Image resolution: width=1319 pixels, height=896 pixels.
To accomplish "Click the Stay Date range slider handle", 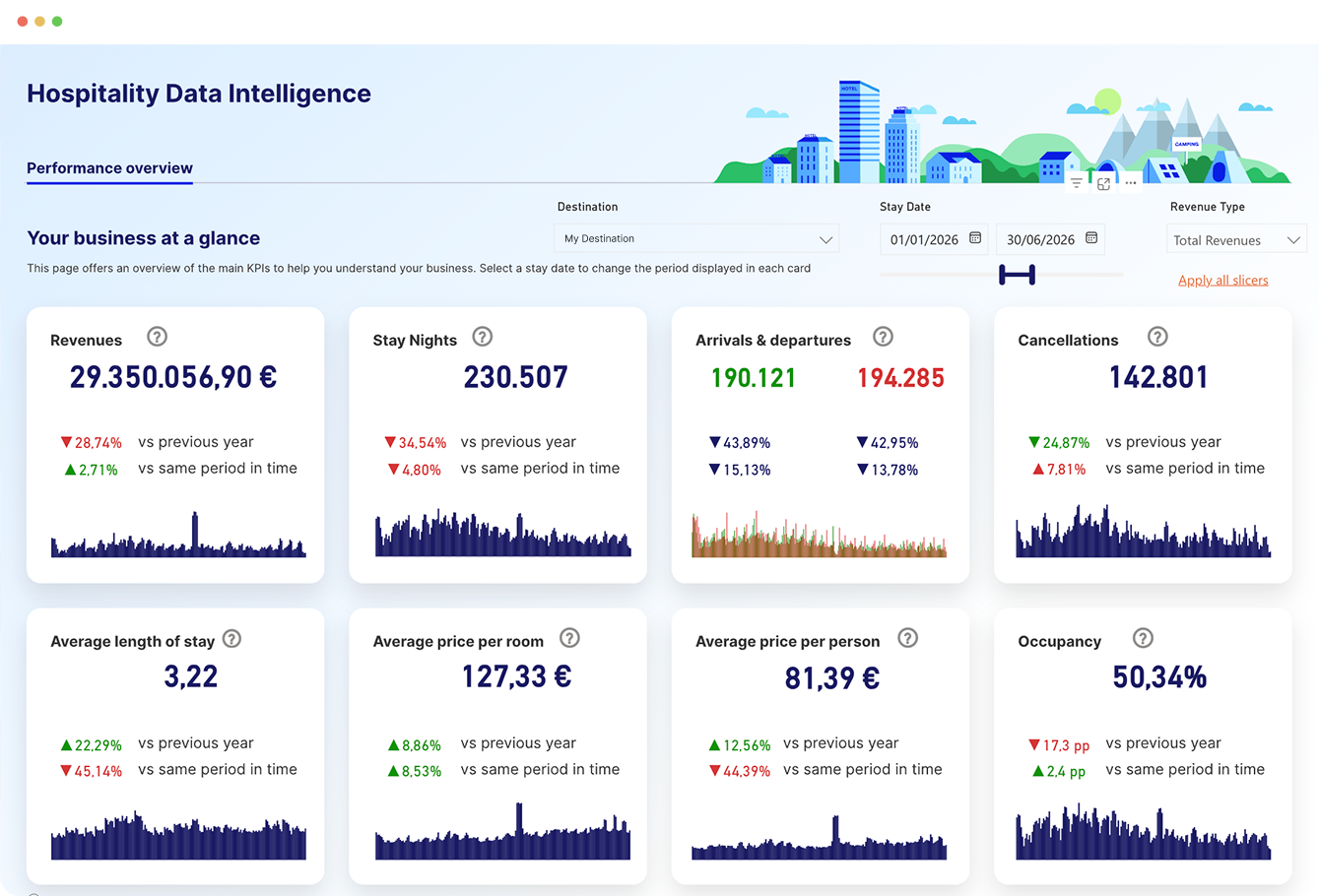I will 1017,275.
